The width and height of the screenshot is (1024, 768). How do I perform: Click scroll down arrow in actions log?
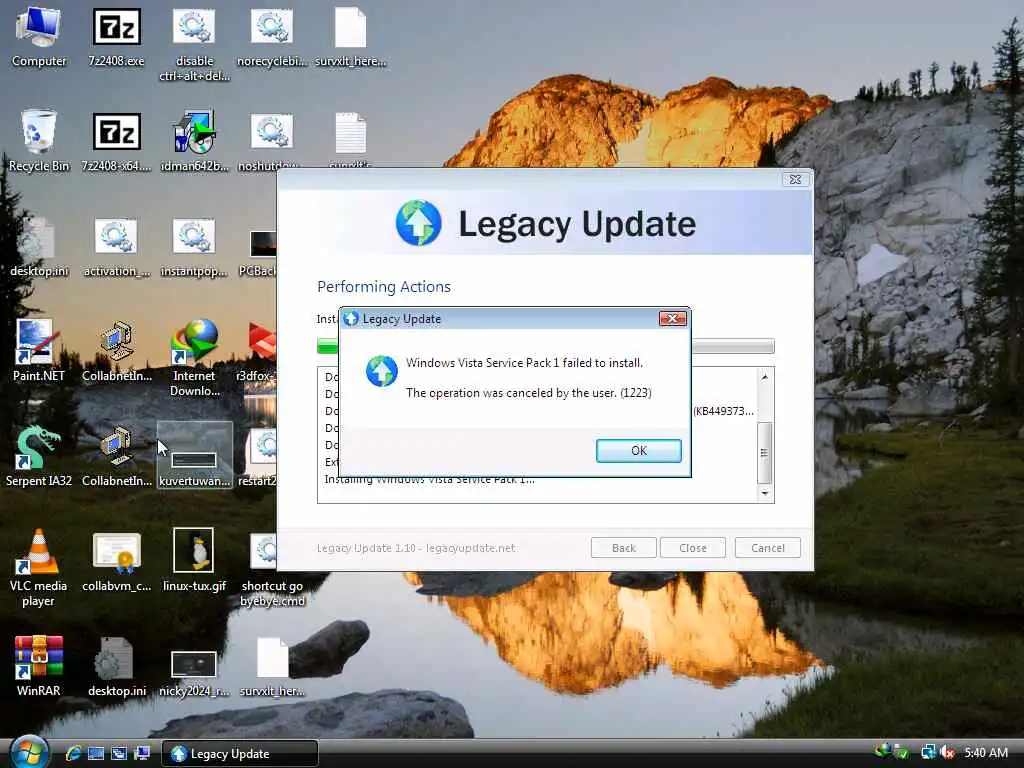pos(765,493)
